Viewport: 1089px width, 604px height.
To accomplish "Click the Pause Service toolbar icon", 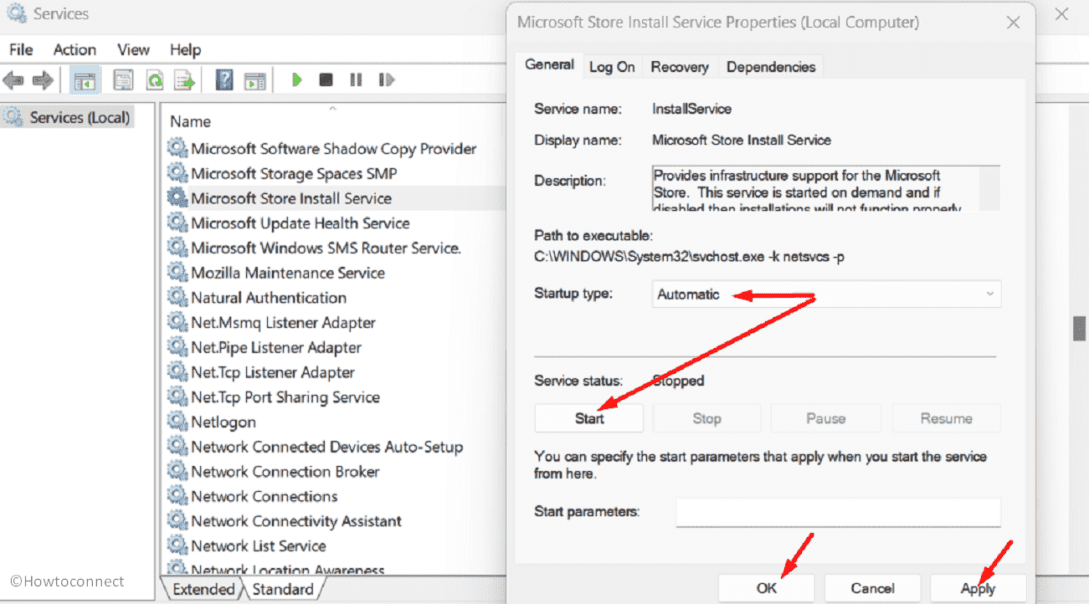I will [356, 80].
